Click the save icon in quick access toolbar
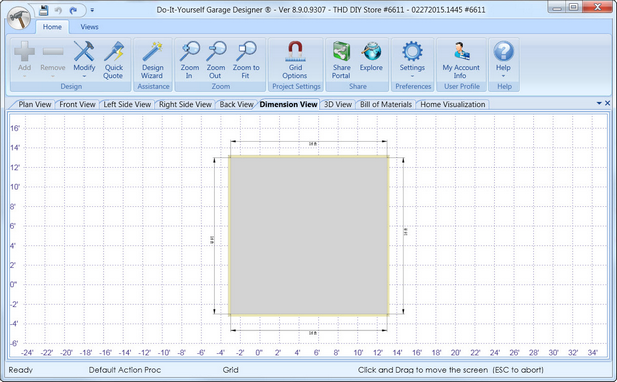617x382 pixels. (44, 10)
